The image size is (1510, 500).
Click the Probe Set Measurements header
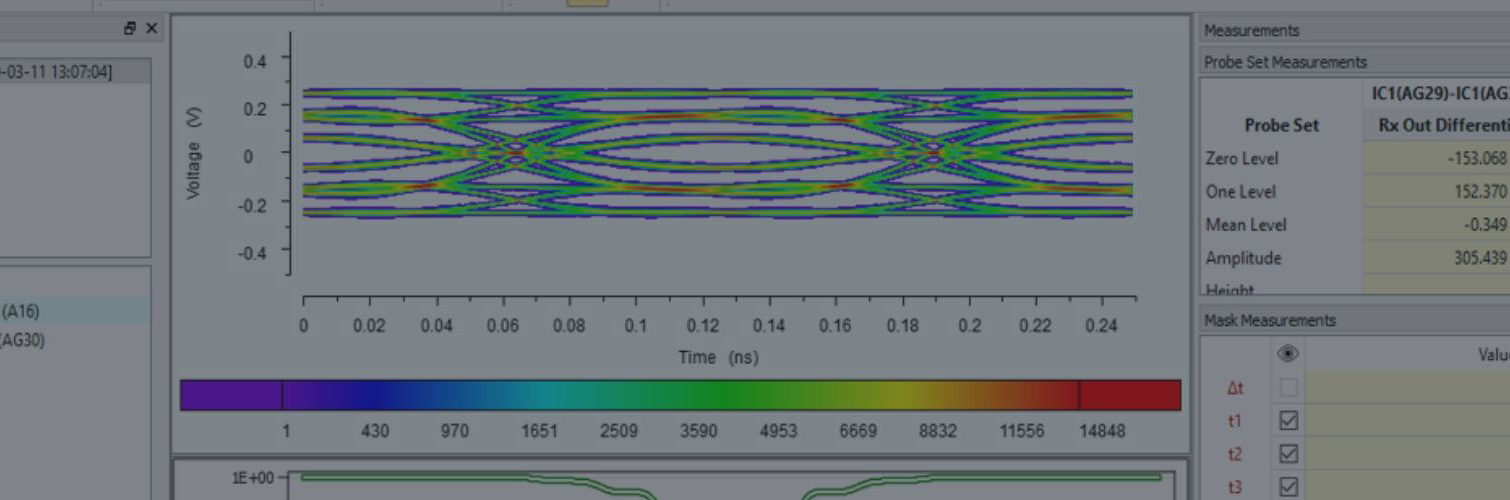click(x=1285, y=62)
